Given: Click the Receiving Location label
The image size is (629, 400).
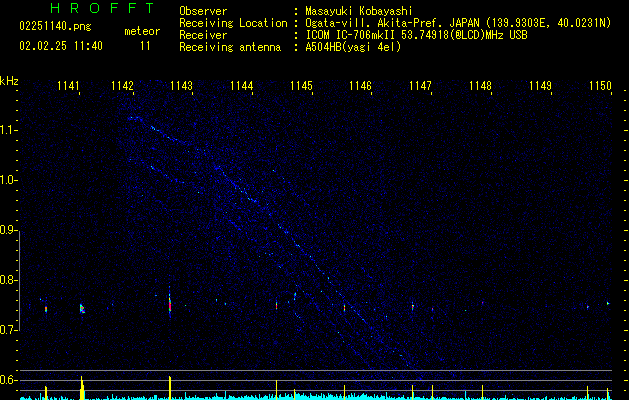Looking at the screenshot, I should coord(233,23).
